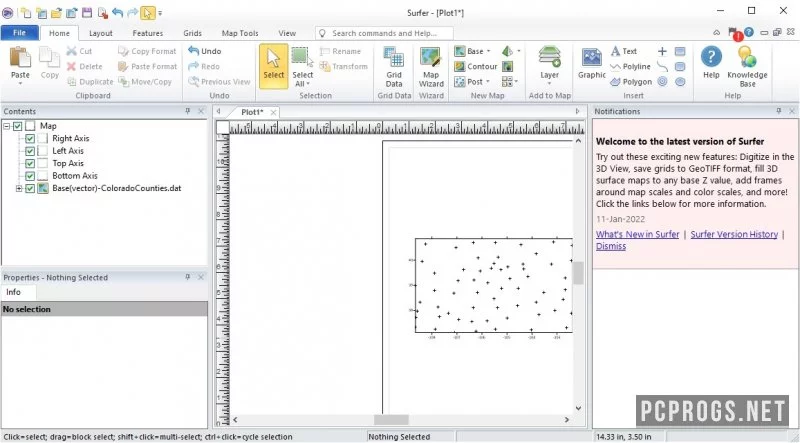Select the plus-shaped Symbol insert tool
The image size is (800, 443).
coord(662,51)
